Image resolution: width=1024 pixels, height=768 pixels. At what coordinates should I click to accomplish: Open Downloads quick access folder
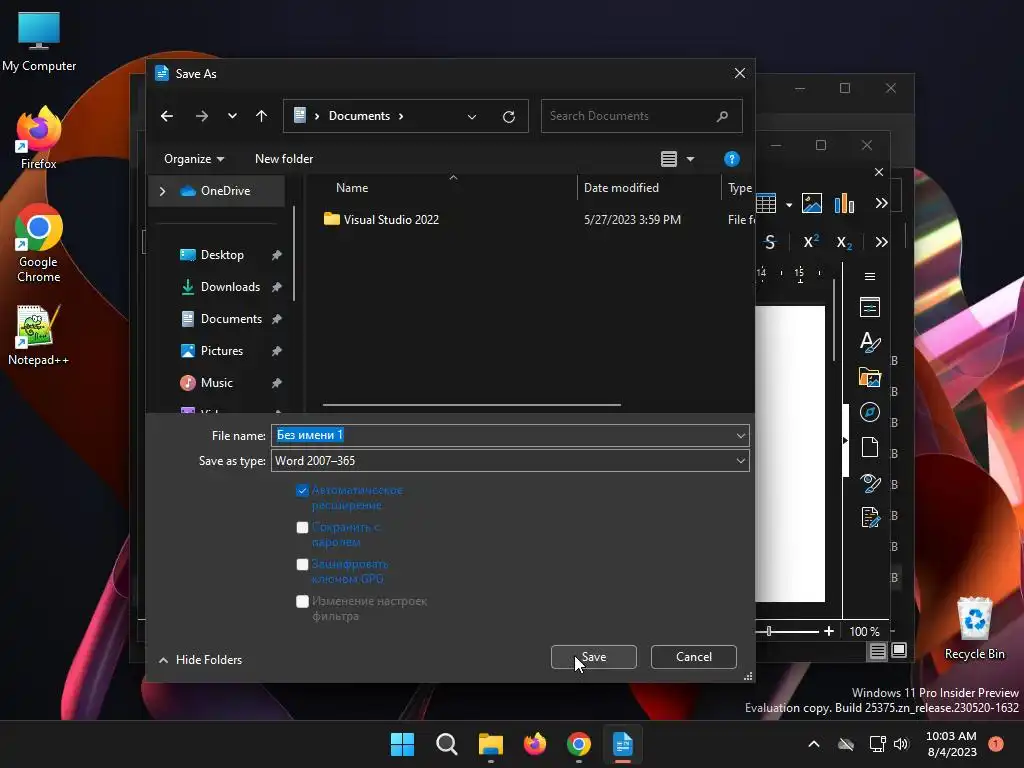pos(230,287)
